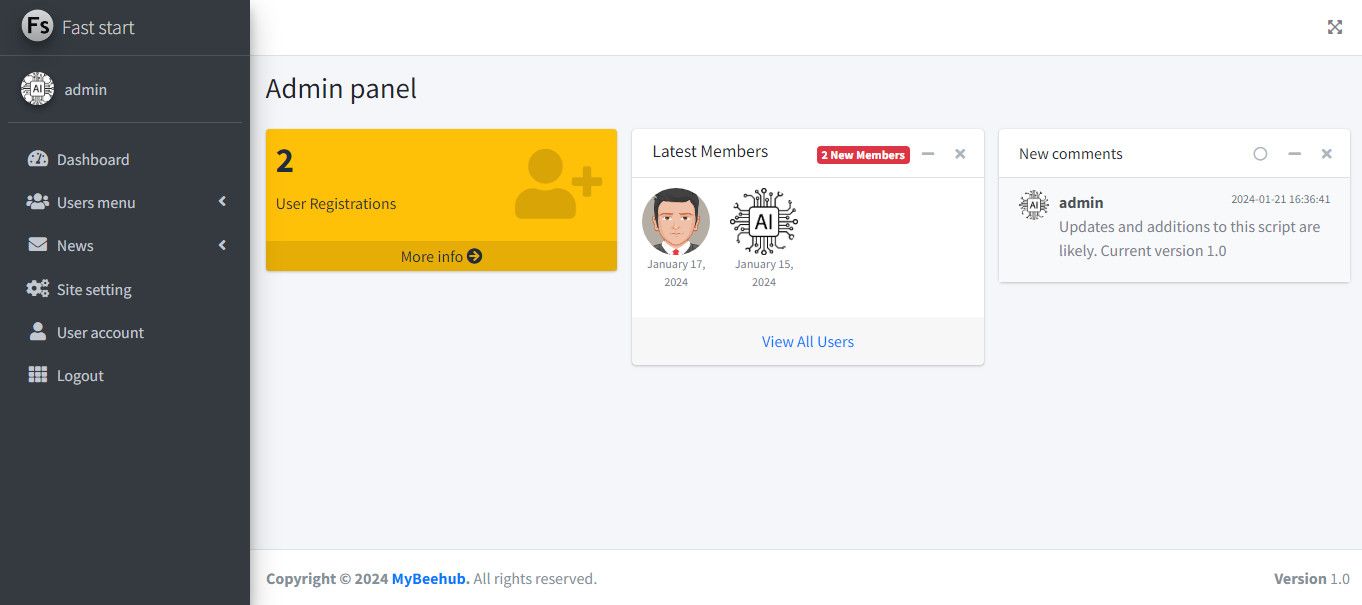Screen dimensions: 1362x605
Task: Close the Latest Members card
Action: pyautogui.click(x=960, y=154)
